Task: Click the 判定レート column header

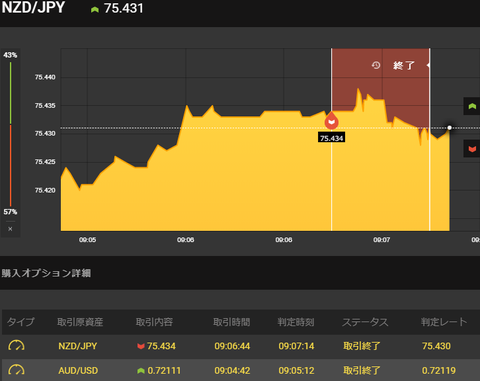Action: [x=444, y=322]
